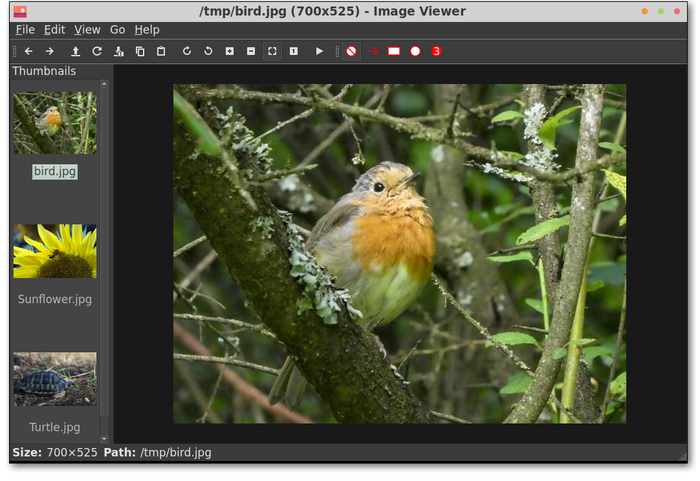Open the View menu
The image size is (700, 481).
[x=87, y=30]
